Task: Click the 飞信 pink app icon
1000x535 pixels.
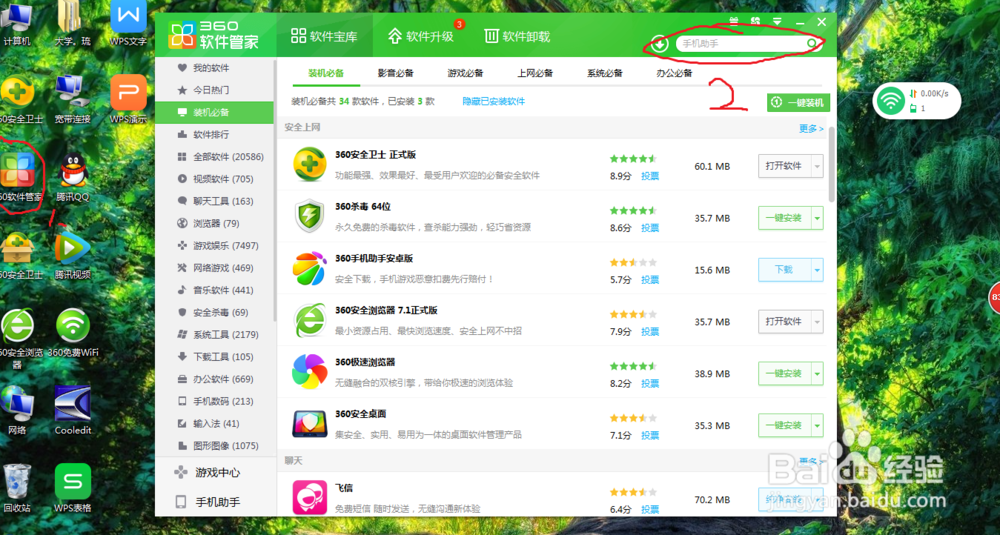Action: tap(309, 497)
